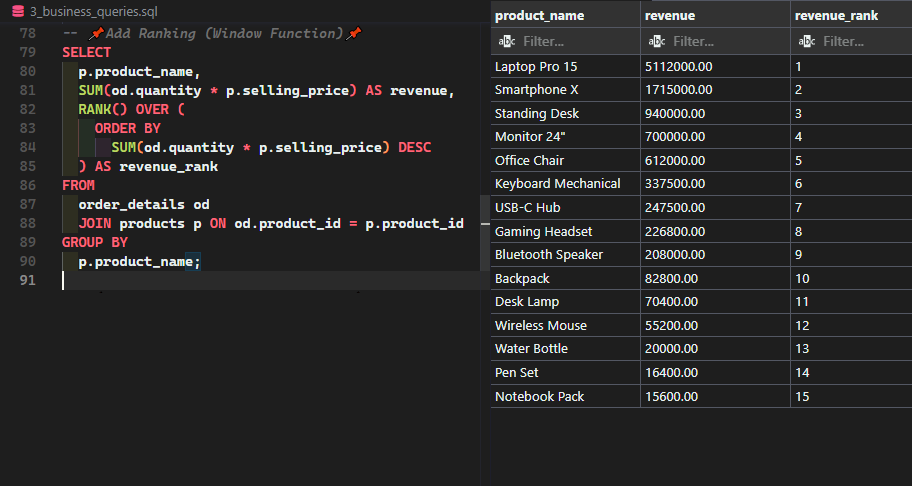Click the revenue value 700000.00
This screenshot has width=912, height=486.
(x=675, y=137)
